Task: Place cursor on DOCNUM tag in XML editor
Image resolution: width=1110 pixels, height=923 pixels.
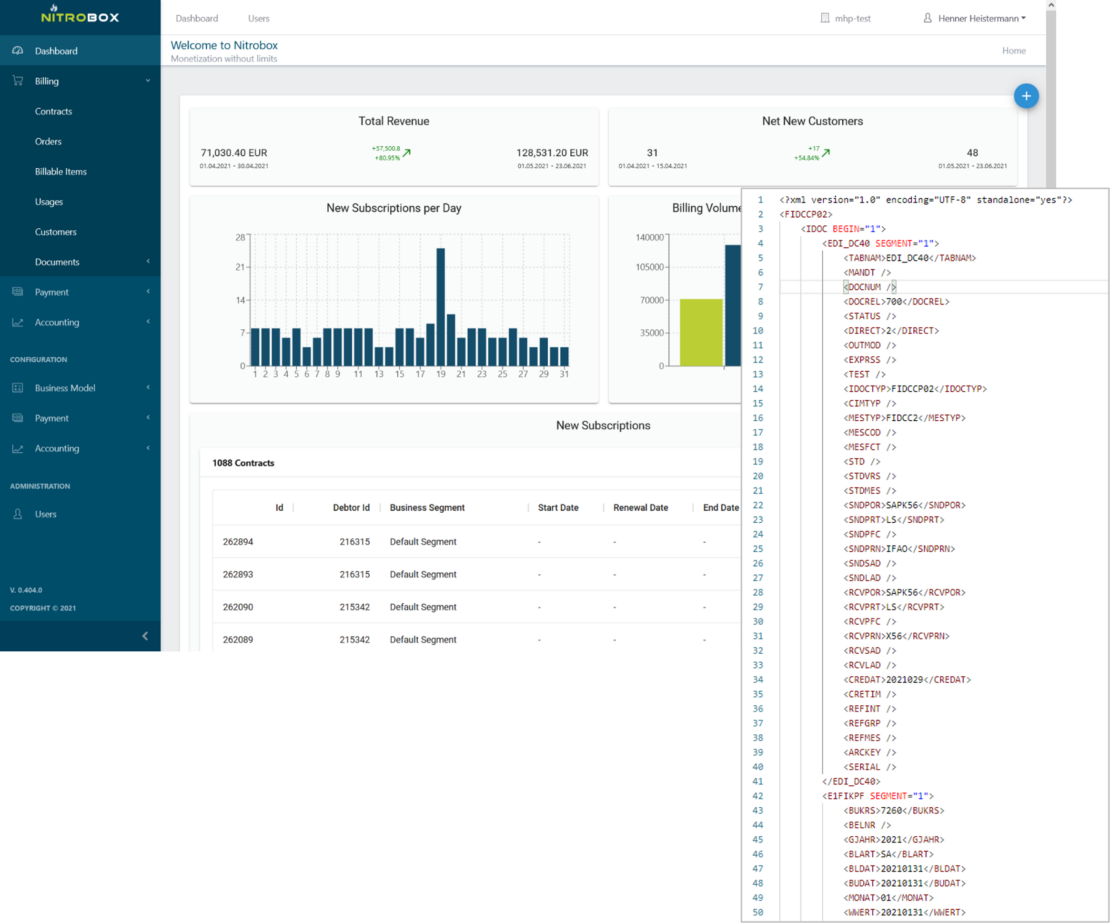Action: [x=869, y=287]
